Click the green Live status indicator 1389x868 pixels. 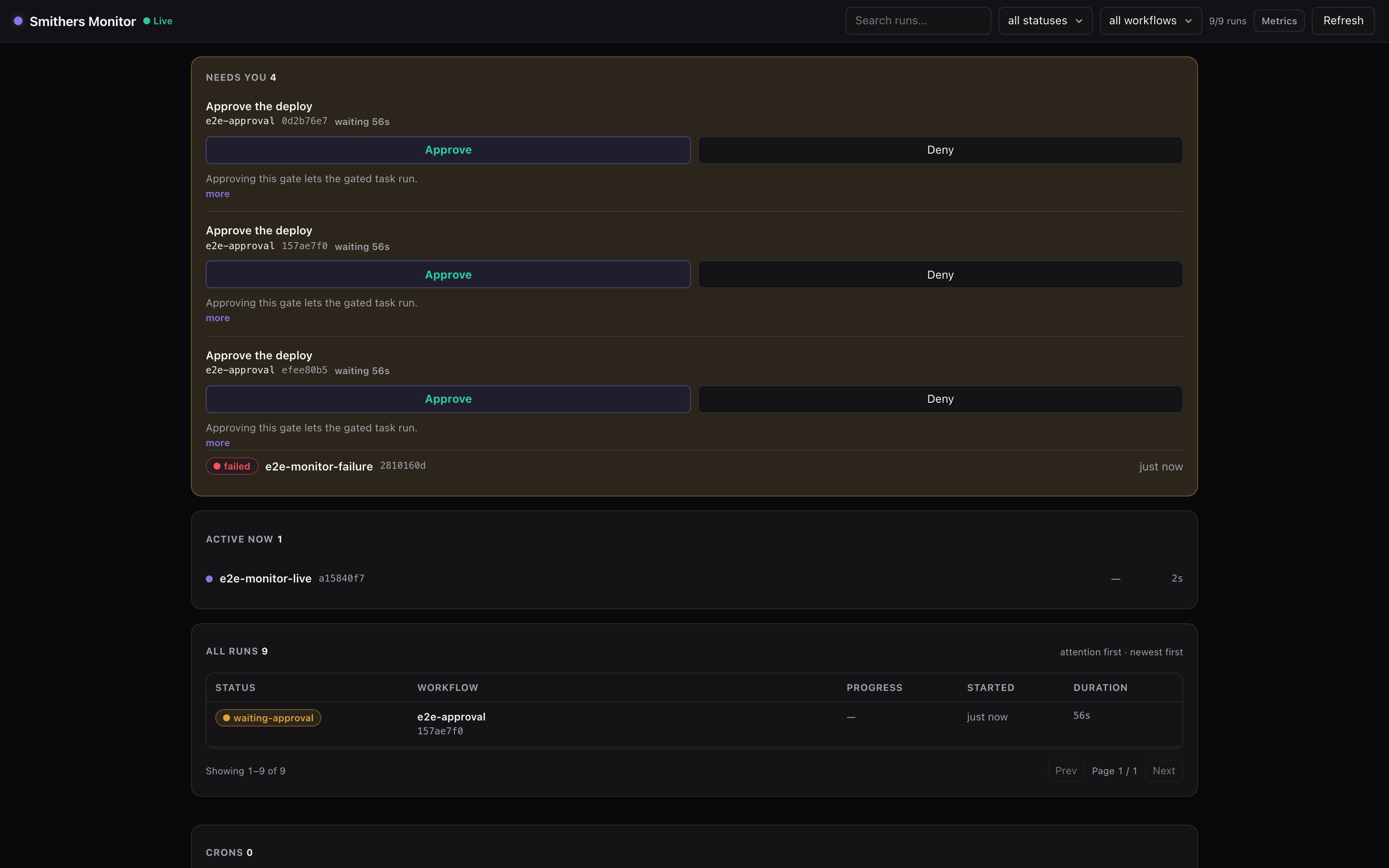tap(158, 21)
